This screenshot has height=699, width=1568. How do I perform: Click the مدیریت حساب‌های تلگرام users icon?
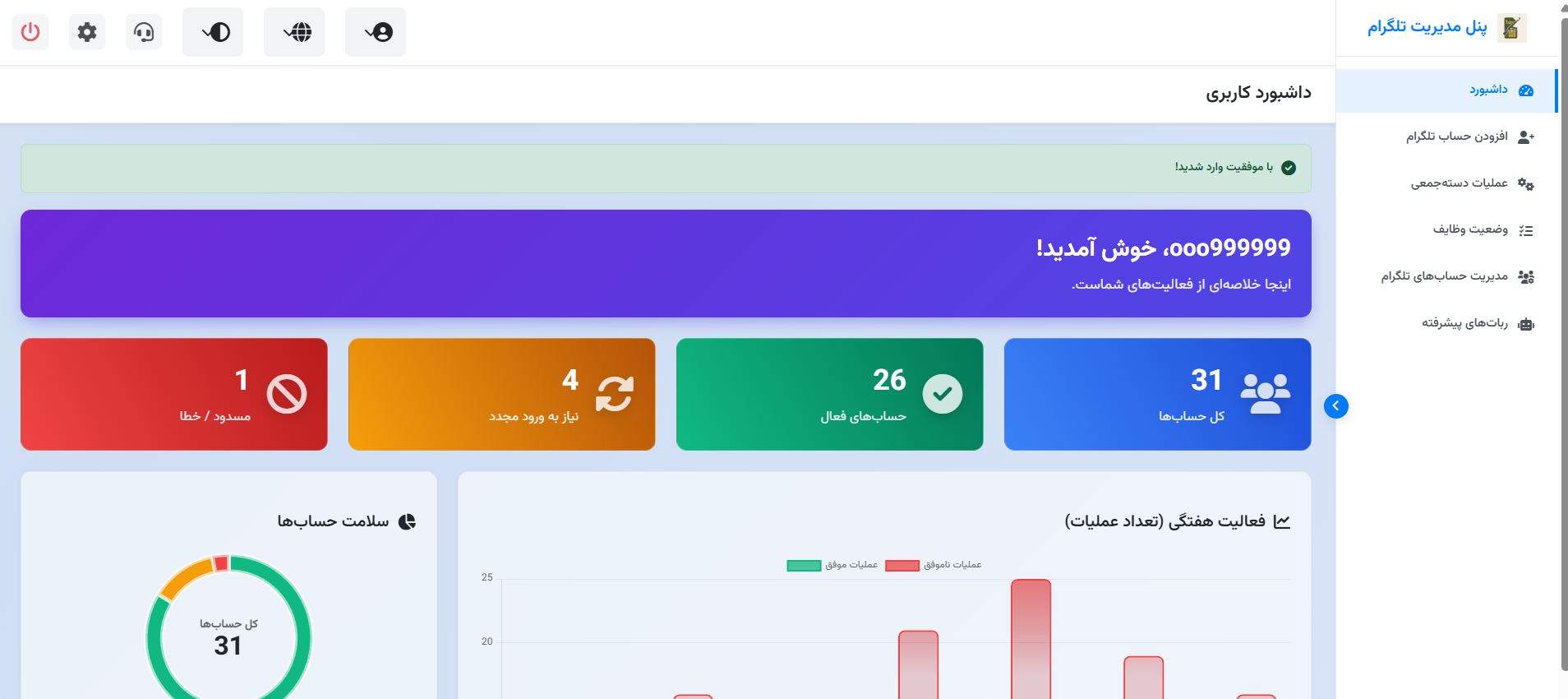1525,277
